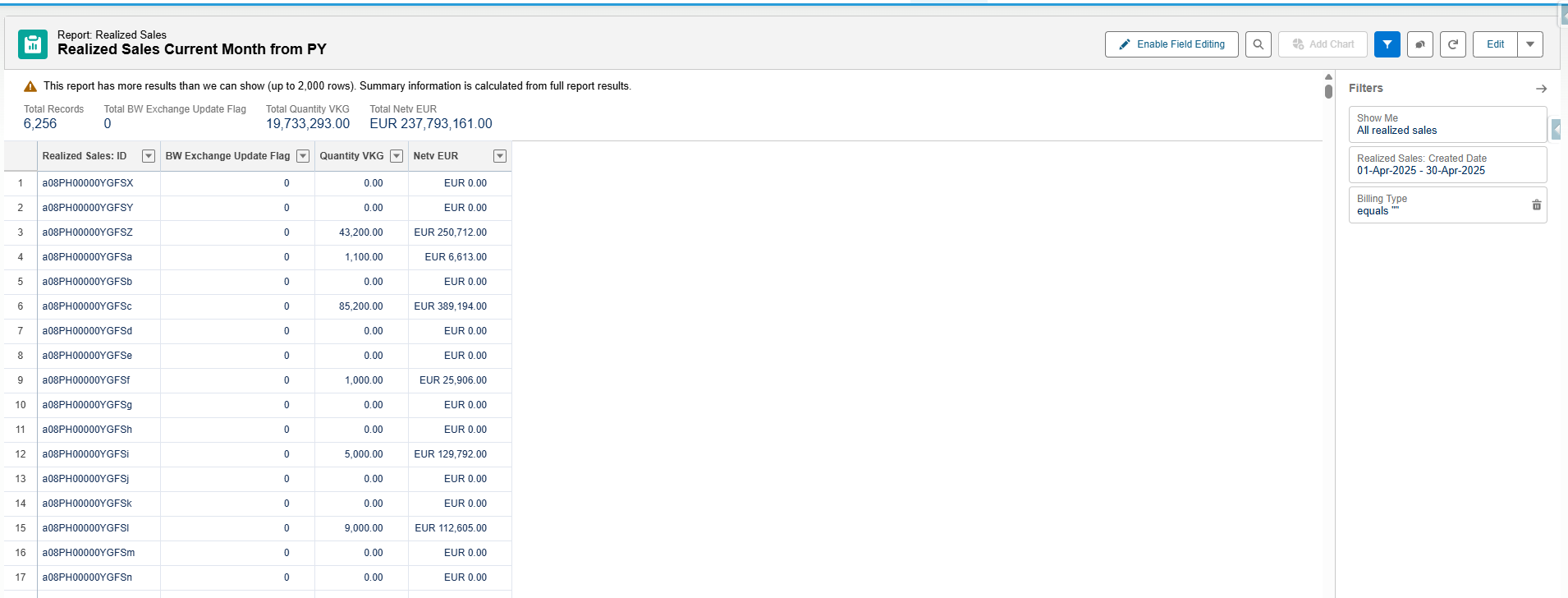Screen dimensions: 1568x598
Task: Open dropdown arrow next to Edit
Action: [x=1530, y=44]
